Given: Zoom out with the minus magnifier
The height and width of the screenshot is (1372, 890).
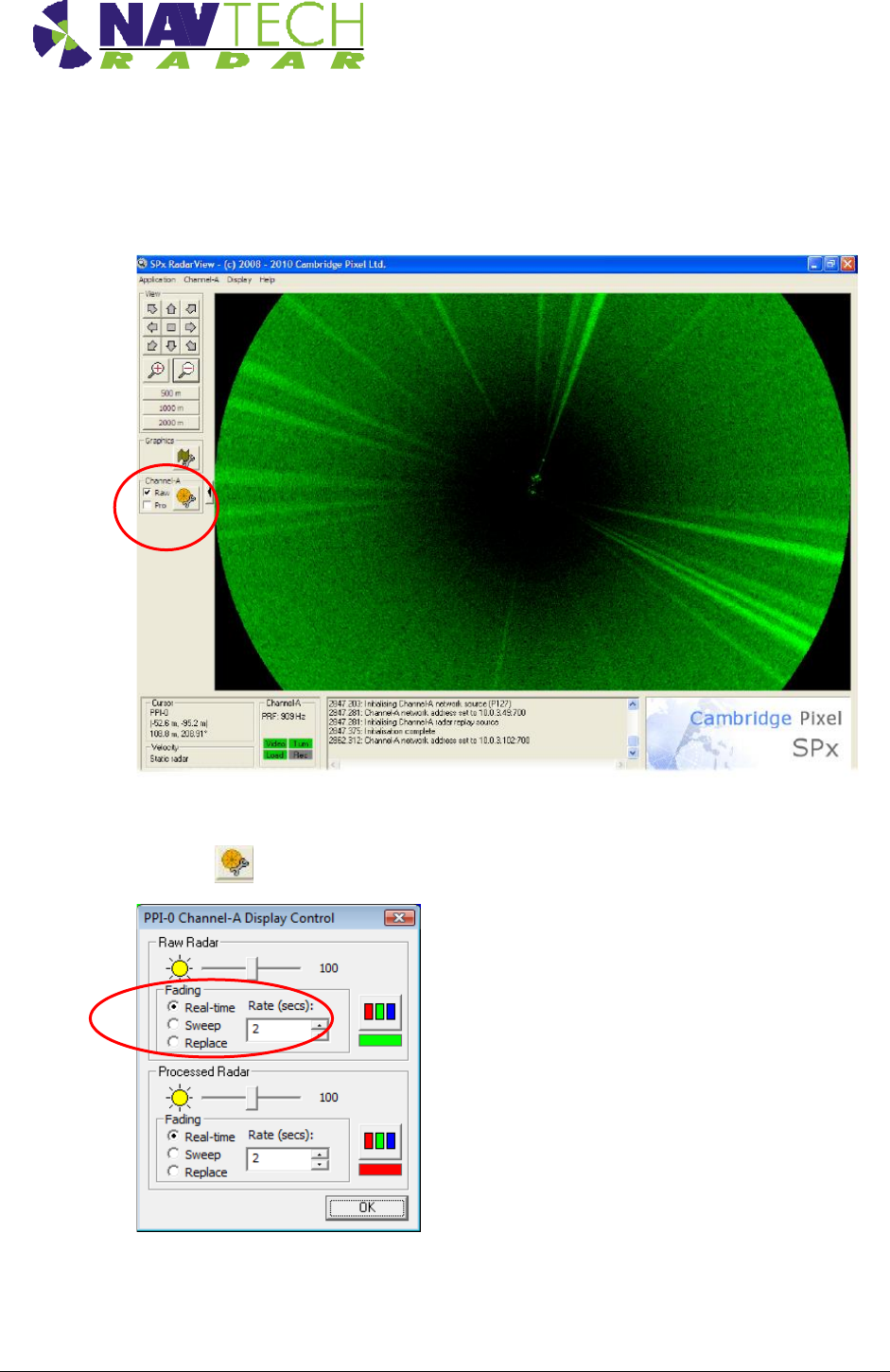Looking at the screenshot, I should pyautogui.click(x=186, y=370).
